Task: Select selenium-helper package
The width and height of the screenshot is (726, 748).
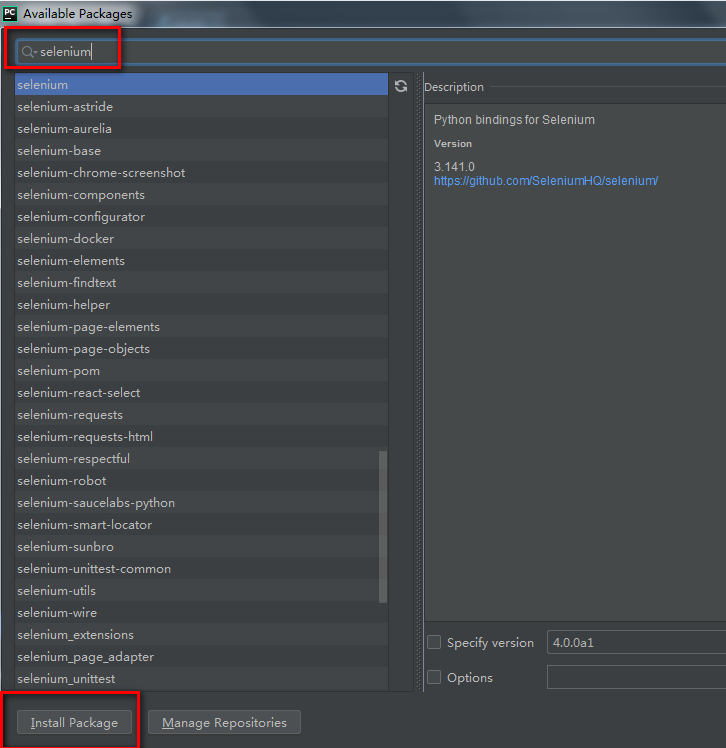Action: pyautogui.click(x=201, y=304)
